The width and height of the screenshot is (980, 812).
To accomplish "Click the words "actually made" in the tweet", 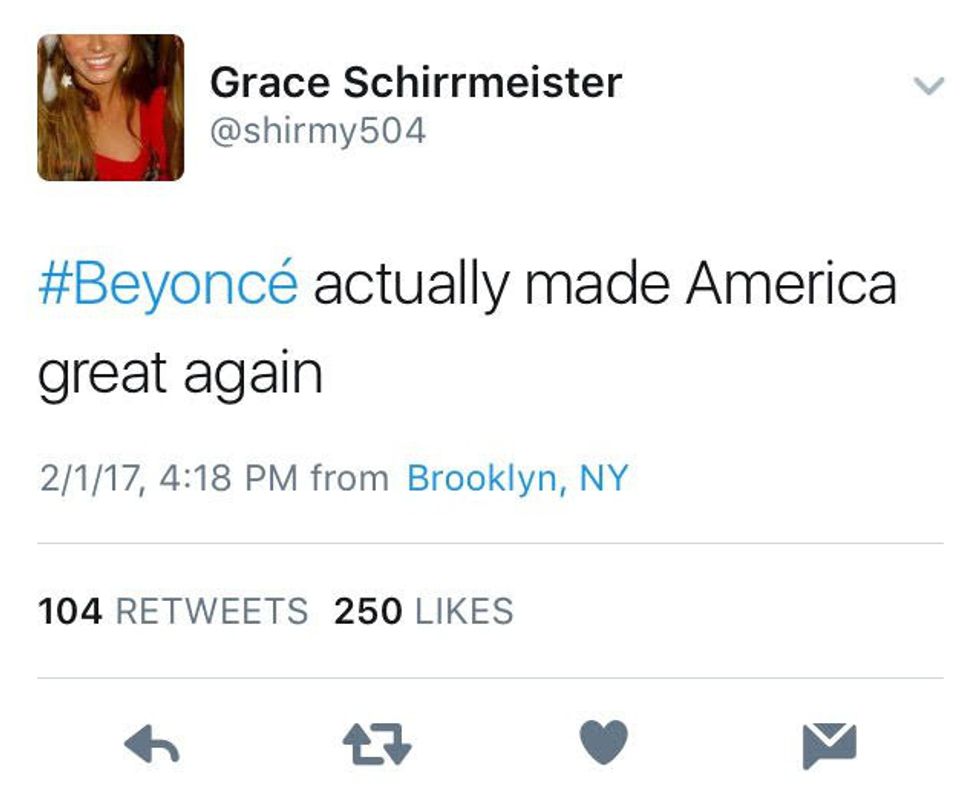I will pos(492,285).
